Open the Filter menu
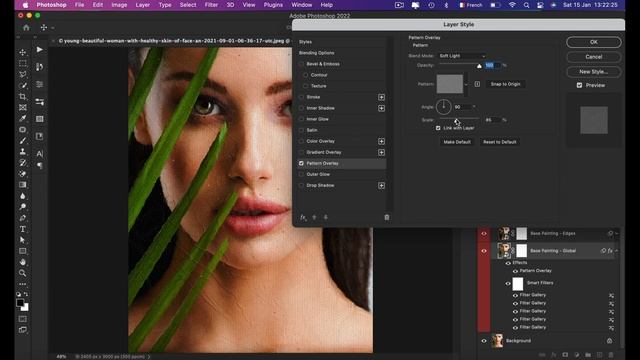 (211, 5)
